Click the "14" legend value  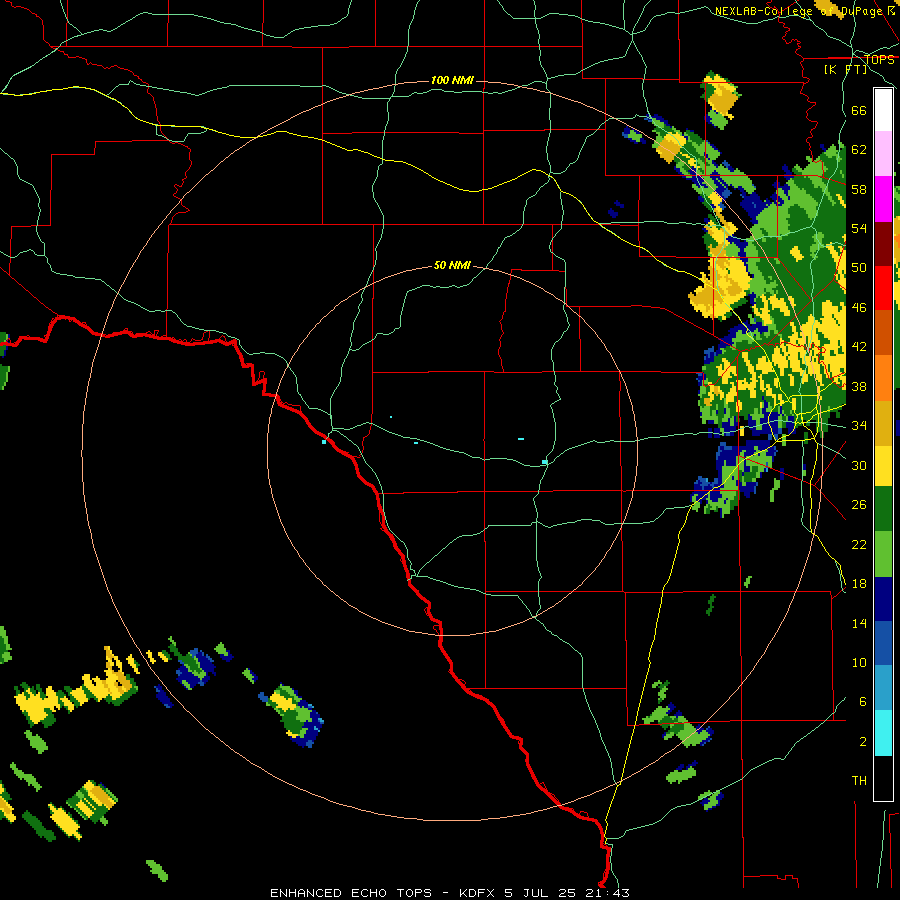[x=859, y=623]
